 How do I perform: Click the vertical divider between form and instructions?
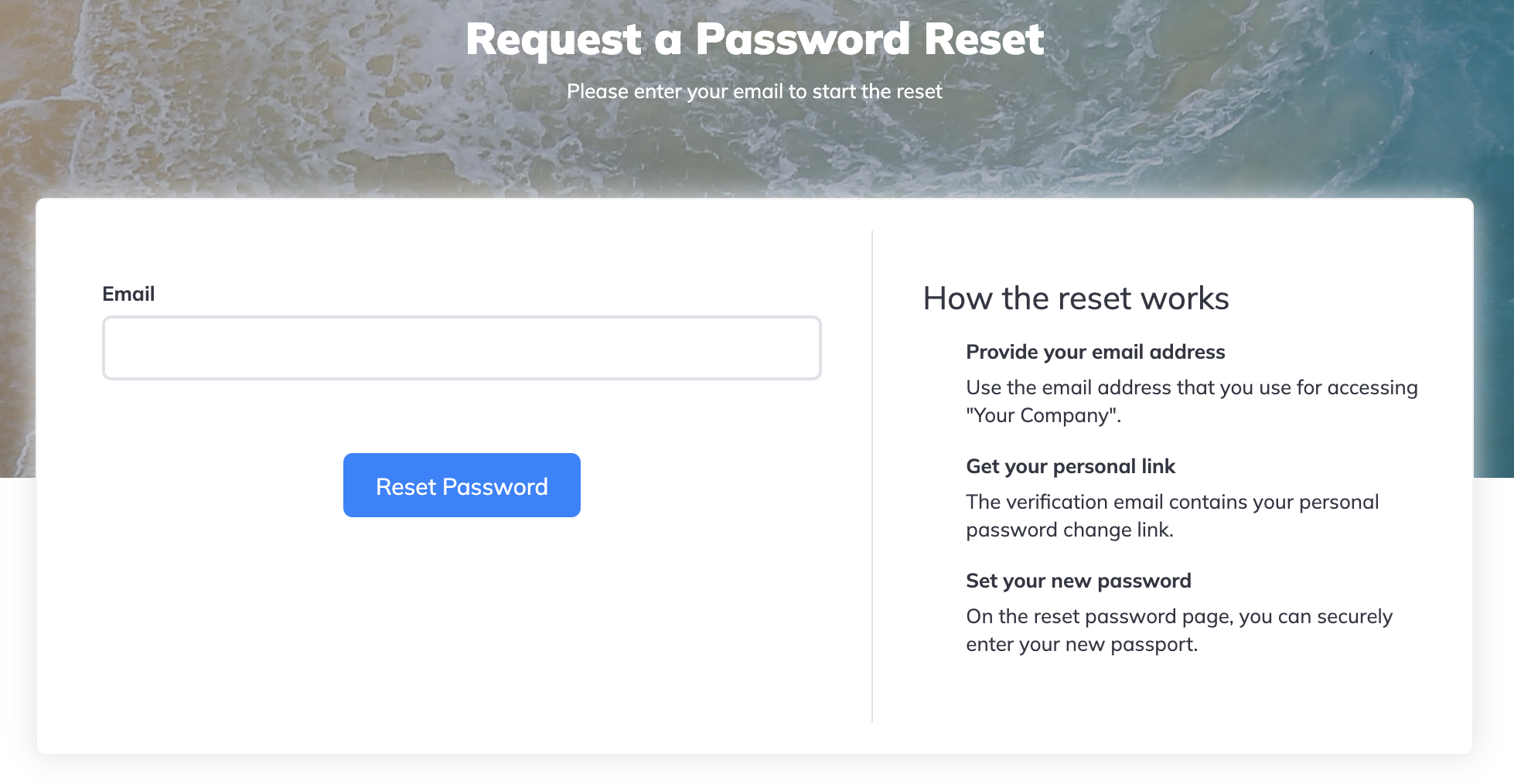[x=872, y=476]
